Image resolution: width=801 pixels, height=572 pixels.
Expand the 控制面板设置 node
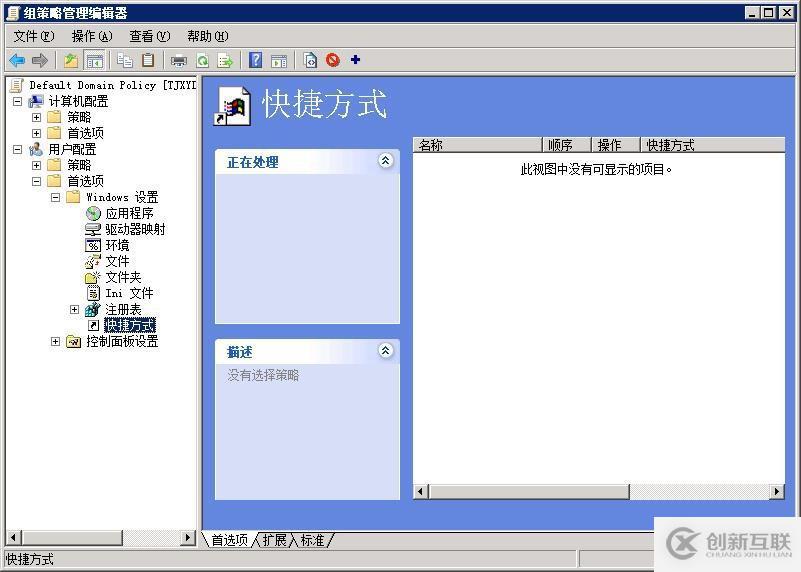click(x=55, y=341)
